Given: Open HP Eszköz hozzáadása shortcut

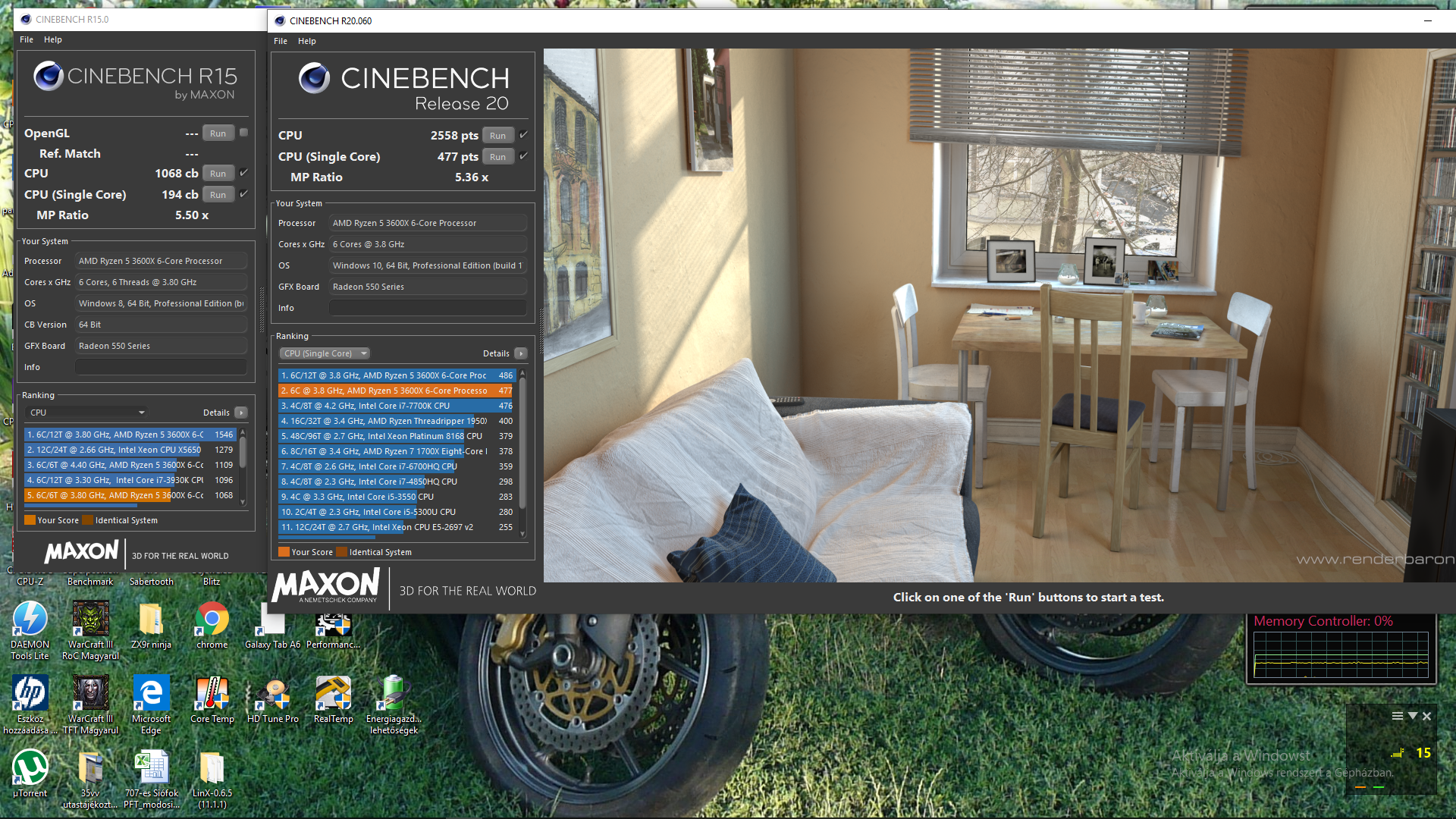Looking at the screenshot, I should [x=30, y=704].
